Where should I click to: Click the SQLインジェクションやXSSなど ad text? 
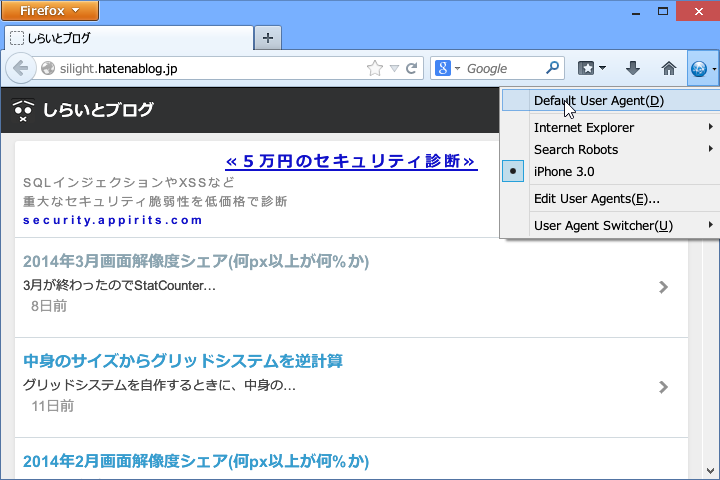[129, 182]
